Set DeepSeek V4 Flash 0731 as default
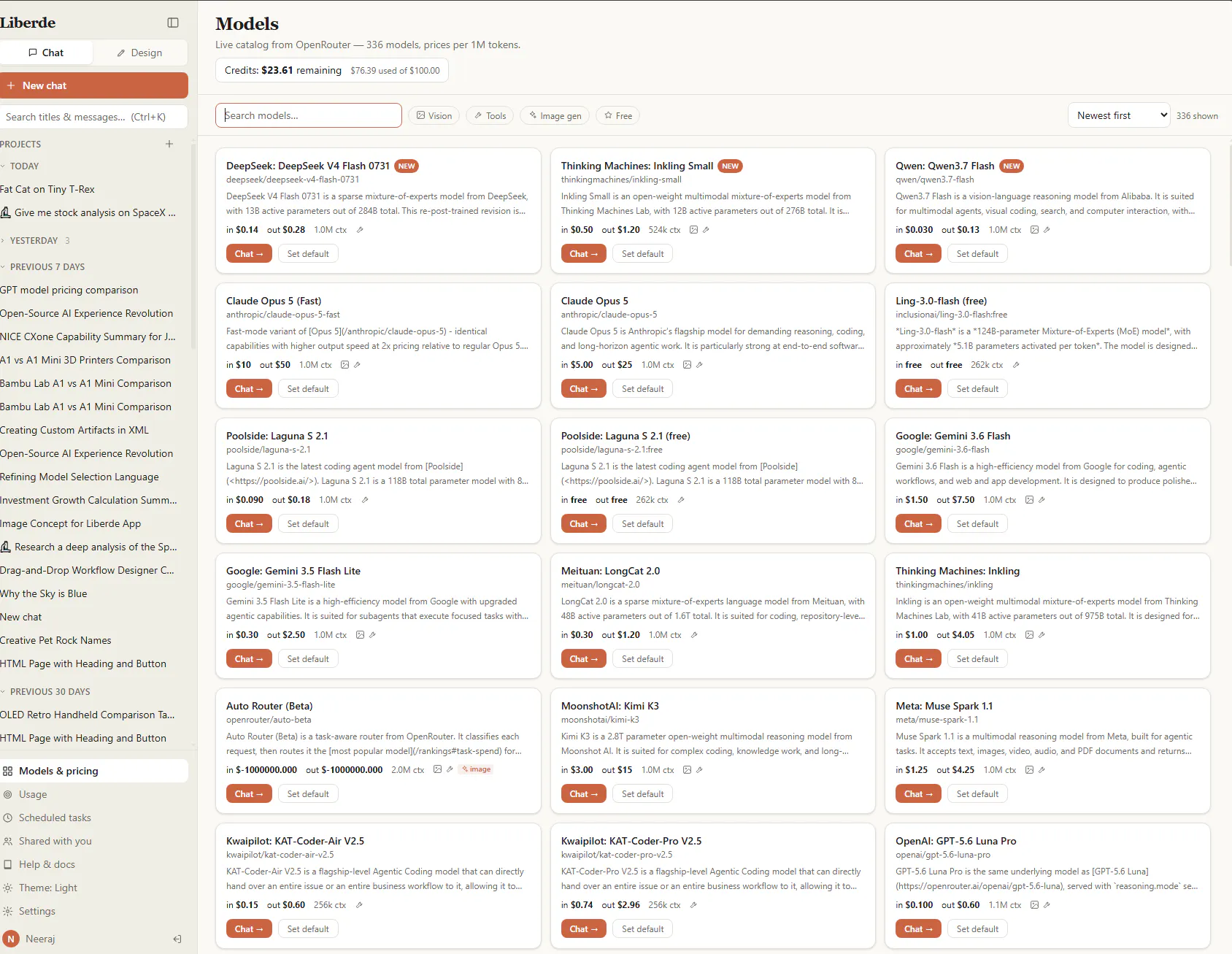 tap(308, 253)
